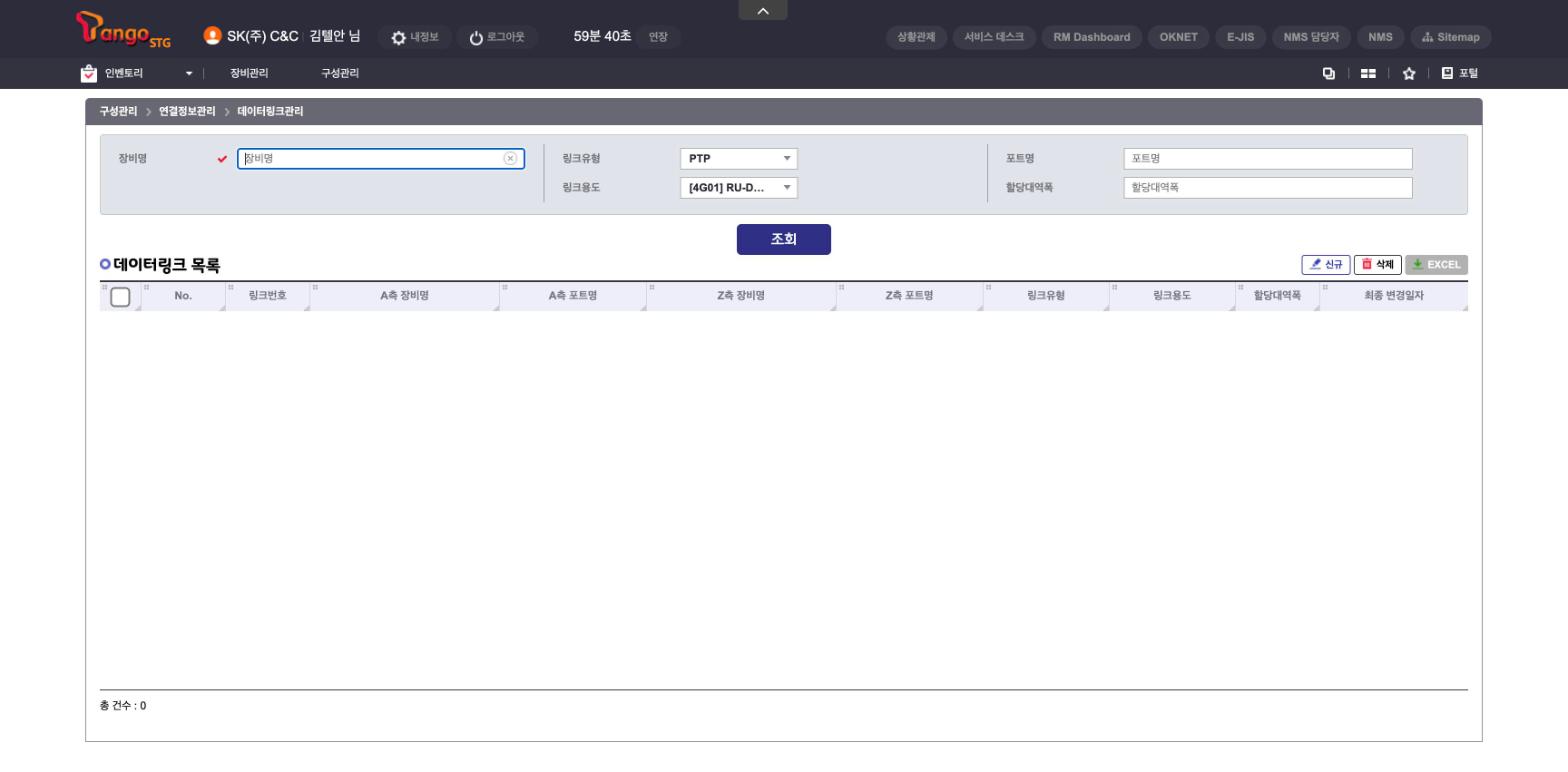Image resolution: width=1568 pixels, height=772 pixels.
Task: Open the NMS link
Action: coord(1380,37)
